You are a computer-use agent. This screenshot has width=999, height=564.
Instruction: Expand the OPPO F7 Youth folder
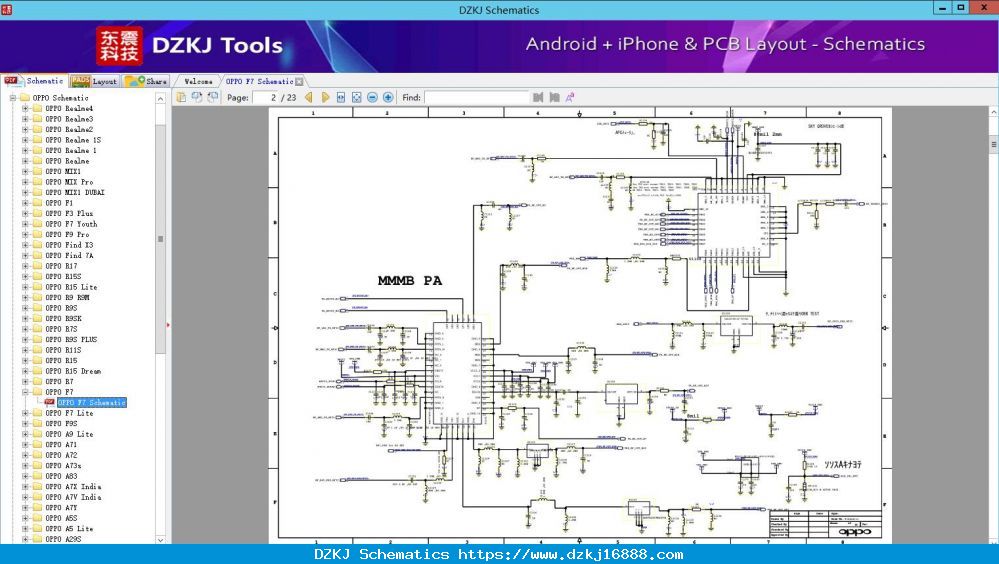(25, 224)
